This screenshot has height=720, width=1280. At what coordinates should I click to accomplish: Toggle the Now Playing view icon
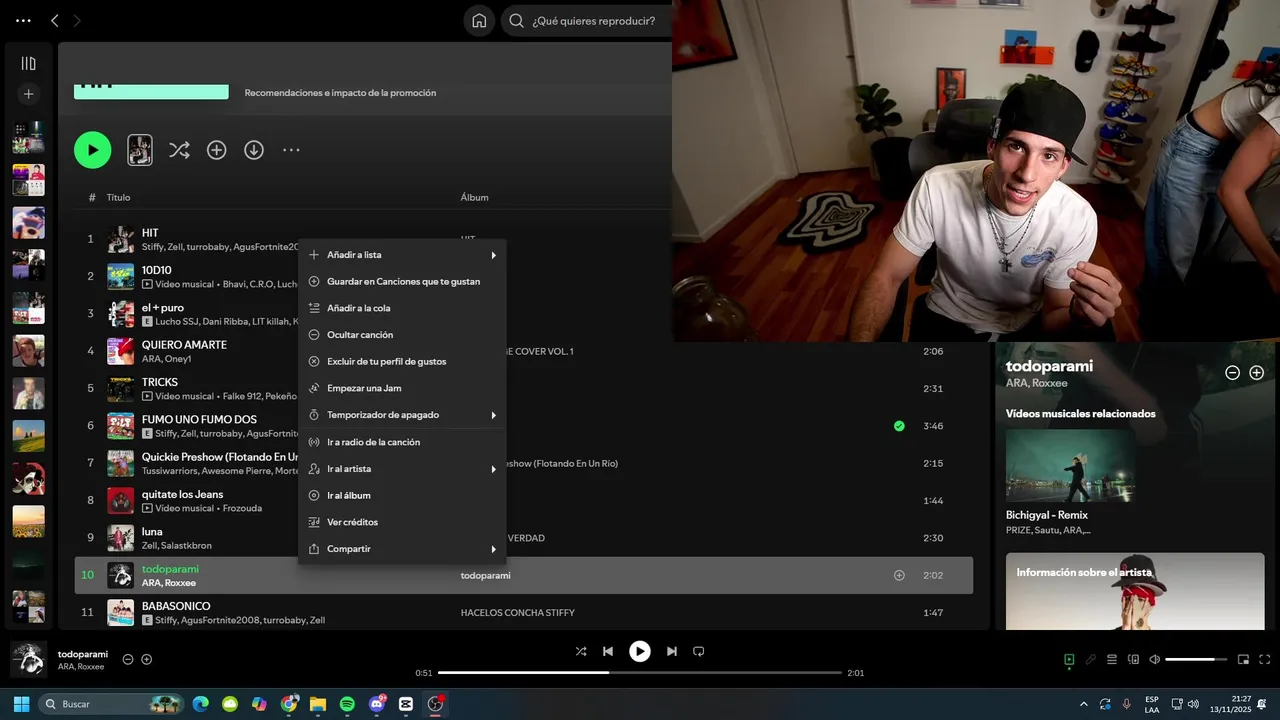click(x=1069, y=659)
